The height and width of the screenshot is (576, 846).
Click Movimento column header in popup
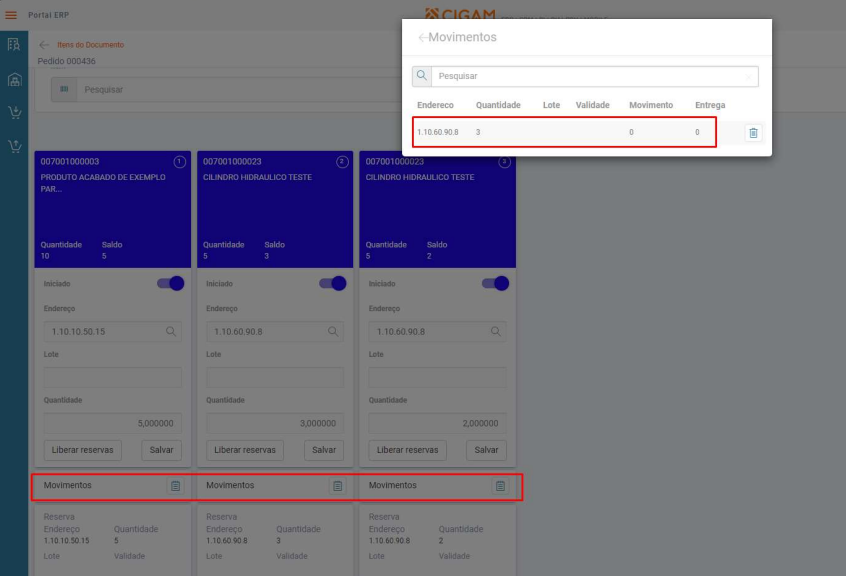(651, 105)
